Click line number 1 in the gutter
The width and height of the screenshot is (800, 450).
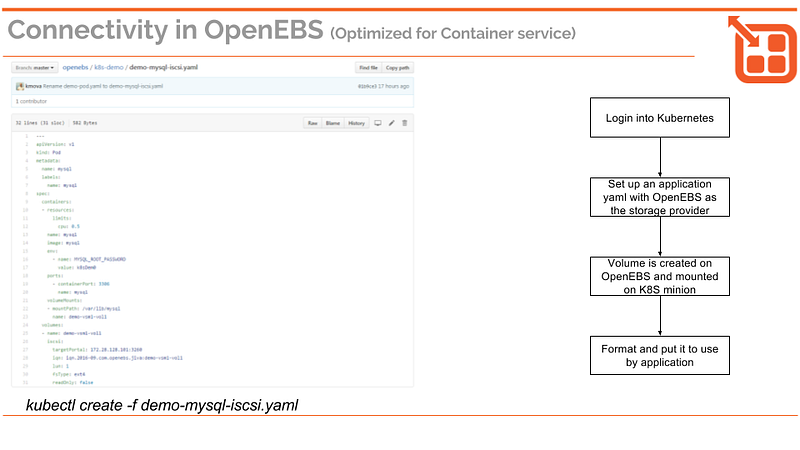[x=27, y=136]
